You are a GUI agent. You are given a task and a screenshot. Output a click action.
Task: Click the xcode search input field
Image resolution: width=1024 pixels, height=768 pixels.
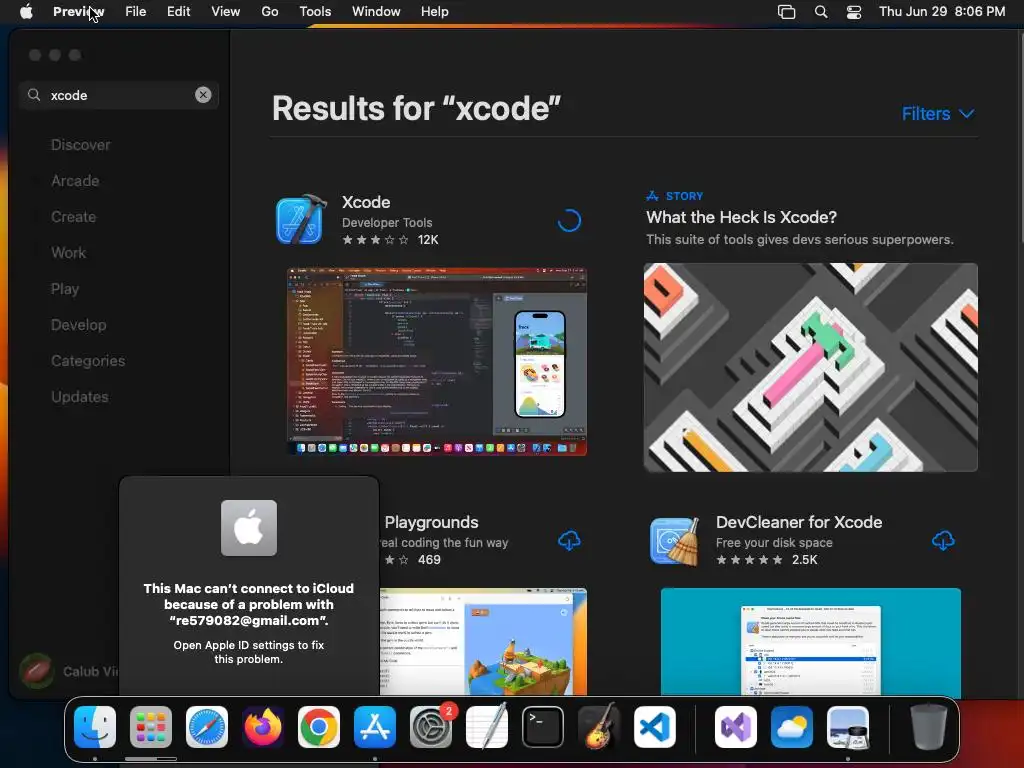(119, 95)
